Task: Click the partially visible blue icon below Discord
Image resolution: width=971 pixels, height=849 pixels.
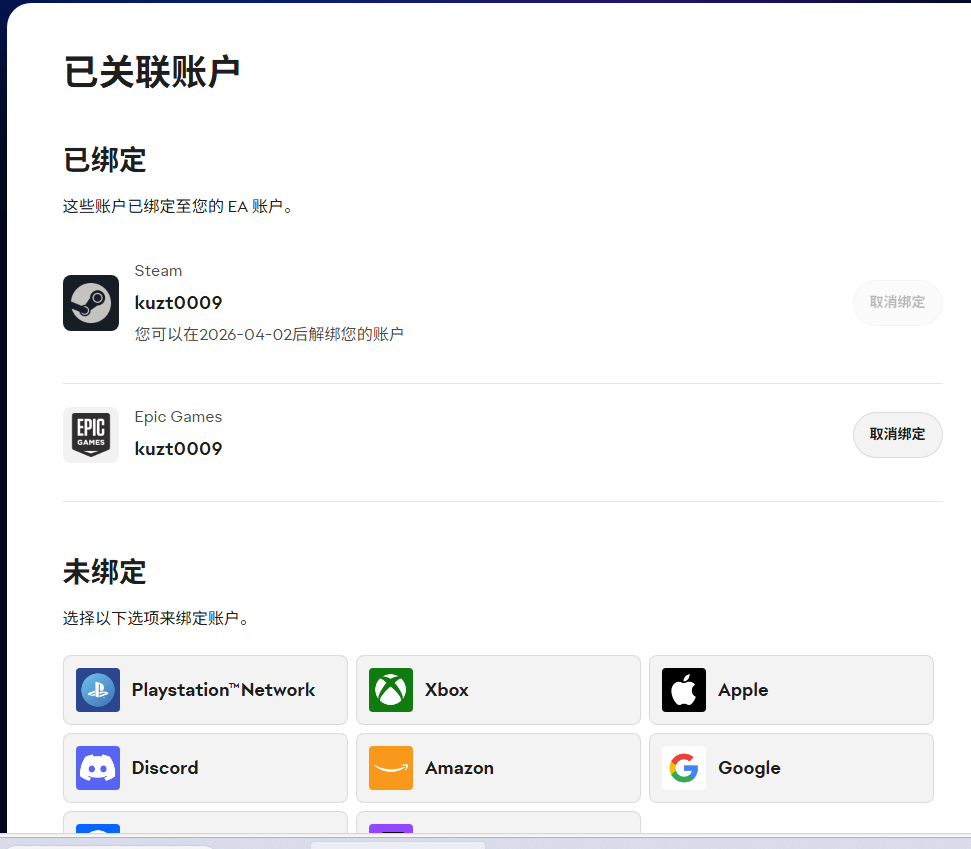Action: (x=98, y=827)
